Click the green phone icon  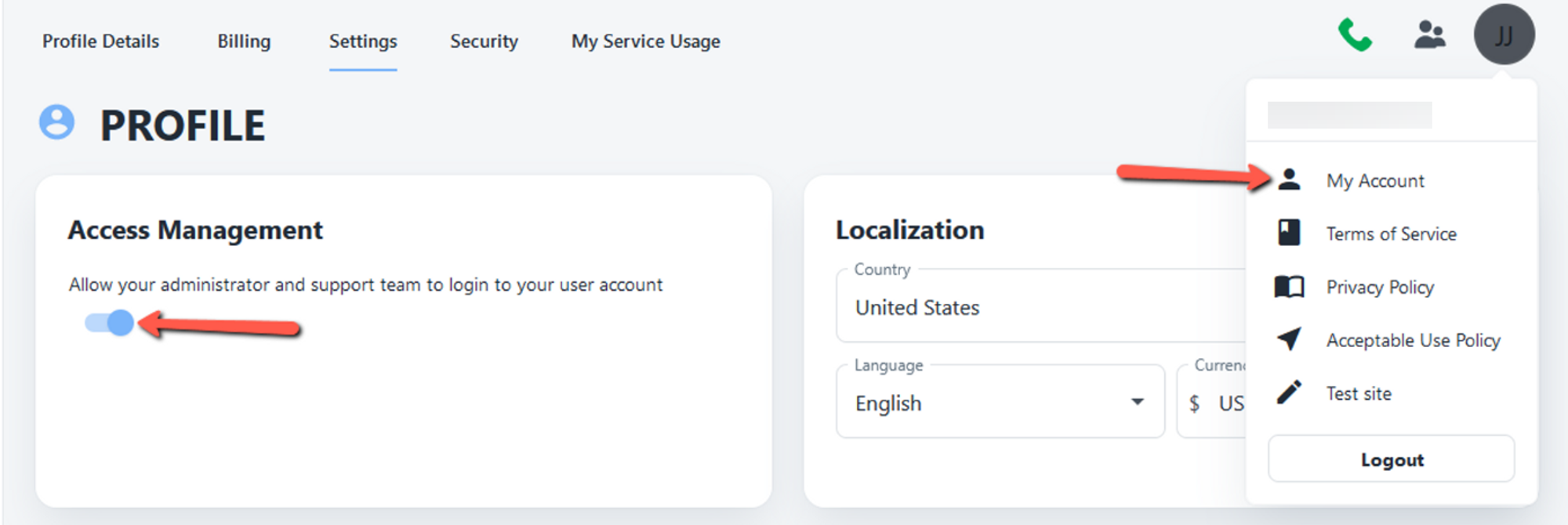coord(1354,35)
